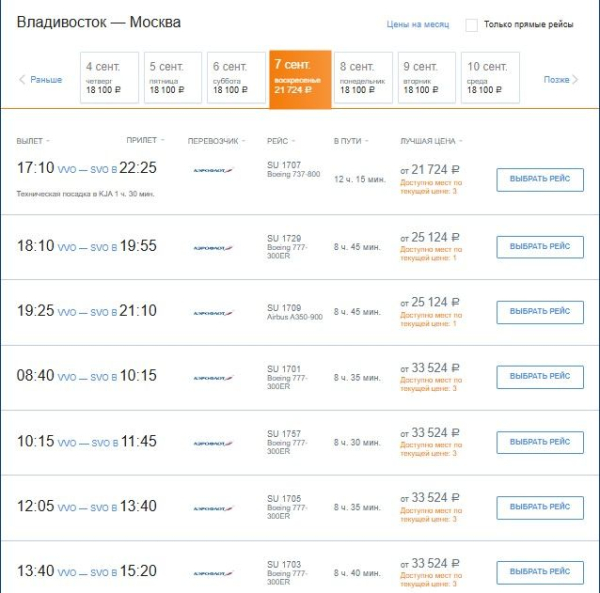The height and width of the screenshot is (593, 600).
Task: Sort flights by Лучшая цена column
Action: tap(430, 141)
